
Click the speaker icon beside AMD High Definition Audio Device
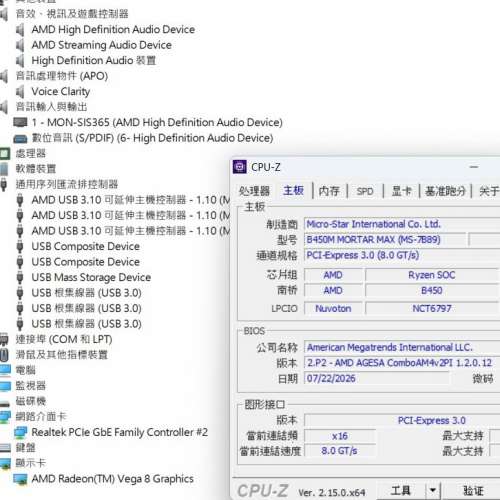coord(20,30)
